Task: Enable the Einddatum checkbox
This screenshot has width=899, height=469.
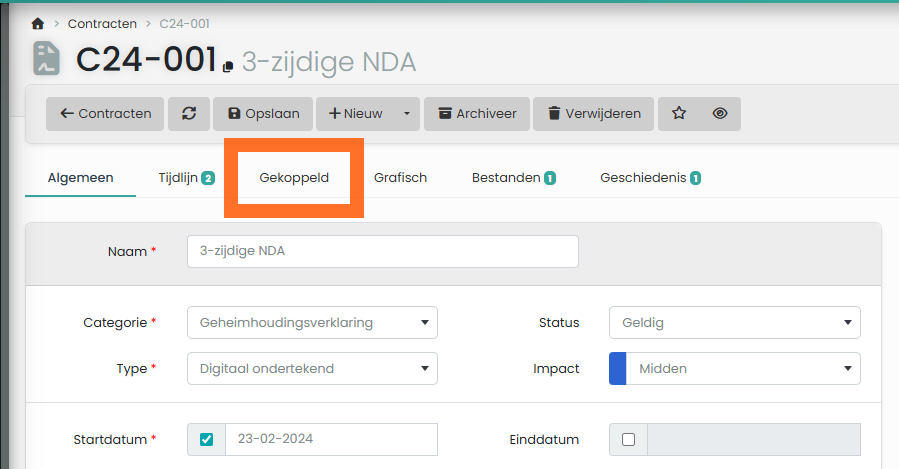Action: coord(628,440)
